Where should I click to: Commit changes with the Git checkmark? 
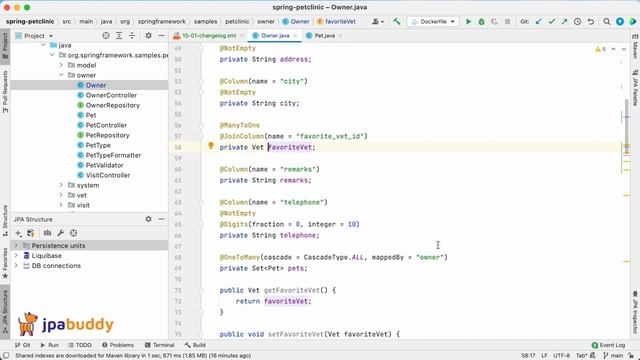tap(552, 21)
